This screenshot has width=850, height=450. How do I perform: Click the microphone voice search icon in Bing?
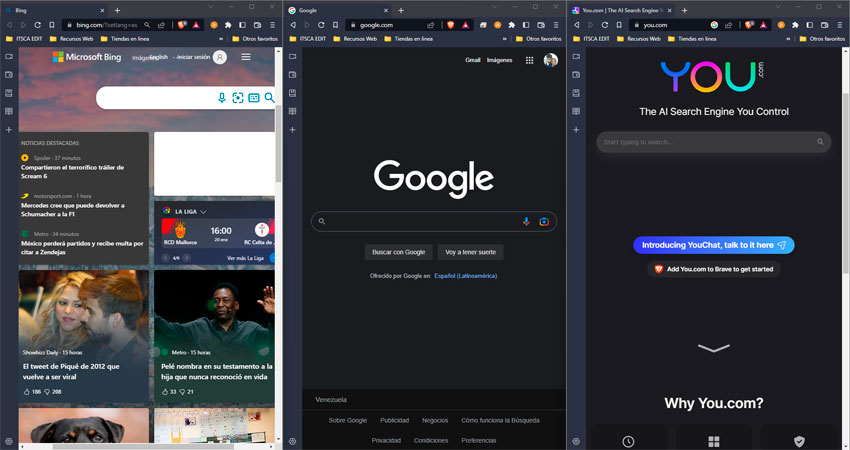pos(222,98)
